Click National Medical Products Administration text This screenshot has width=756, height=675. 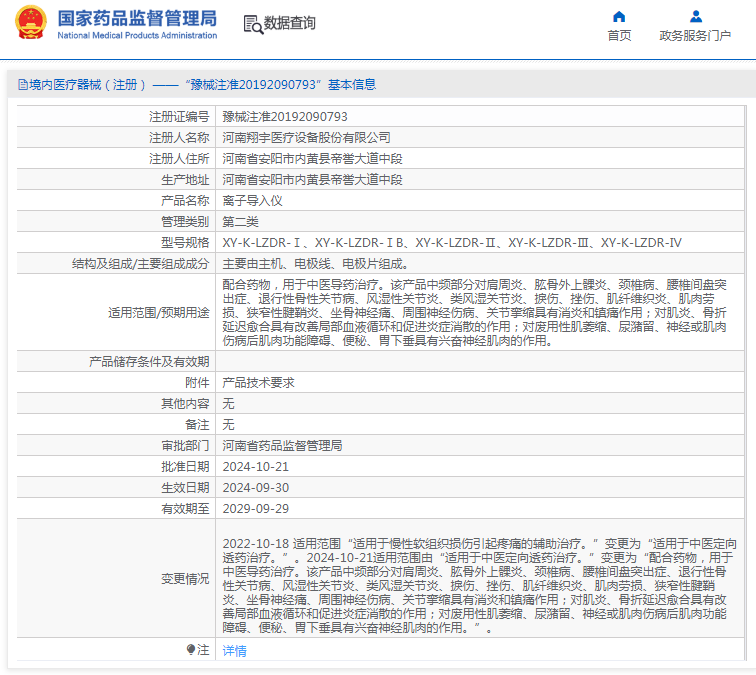tap(137, 35)
